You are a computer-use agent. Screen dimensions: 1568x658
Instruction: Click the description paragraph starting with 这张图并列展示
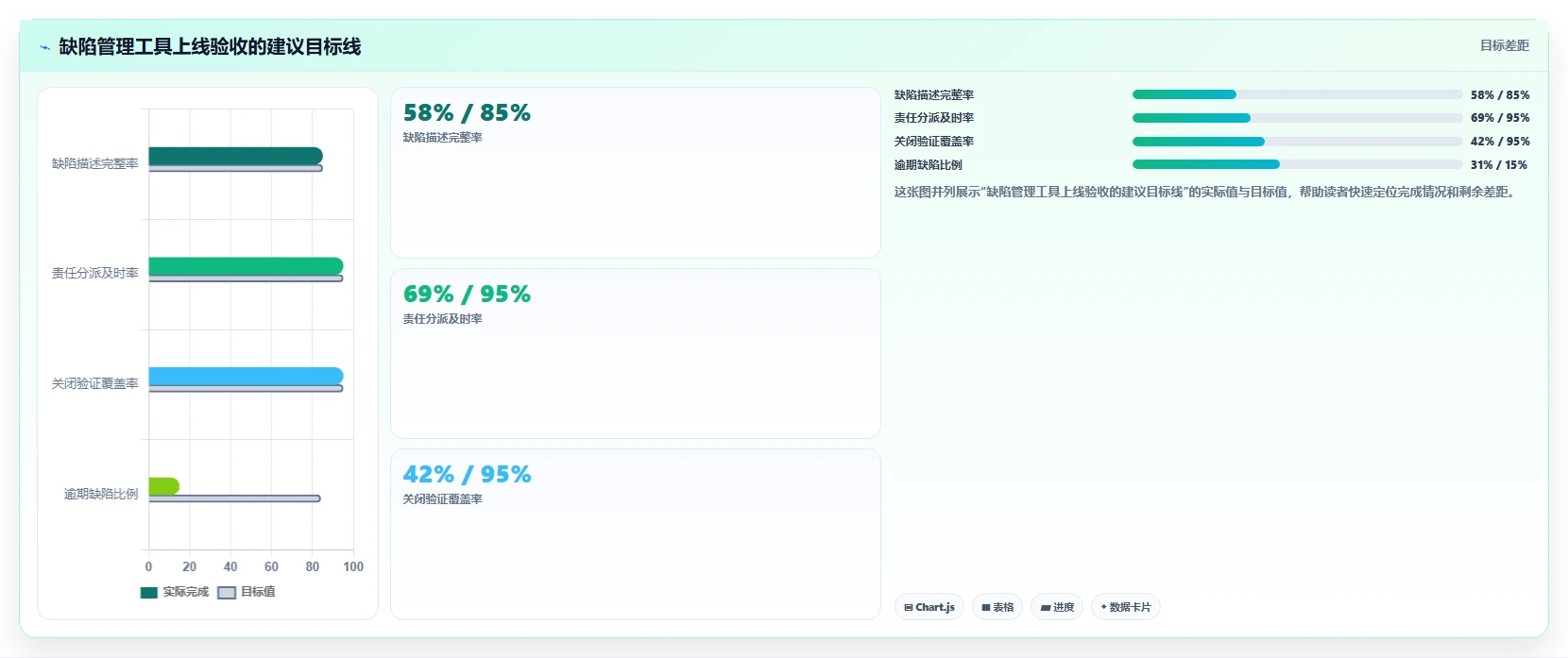pos(1206,192)
